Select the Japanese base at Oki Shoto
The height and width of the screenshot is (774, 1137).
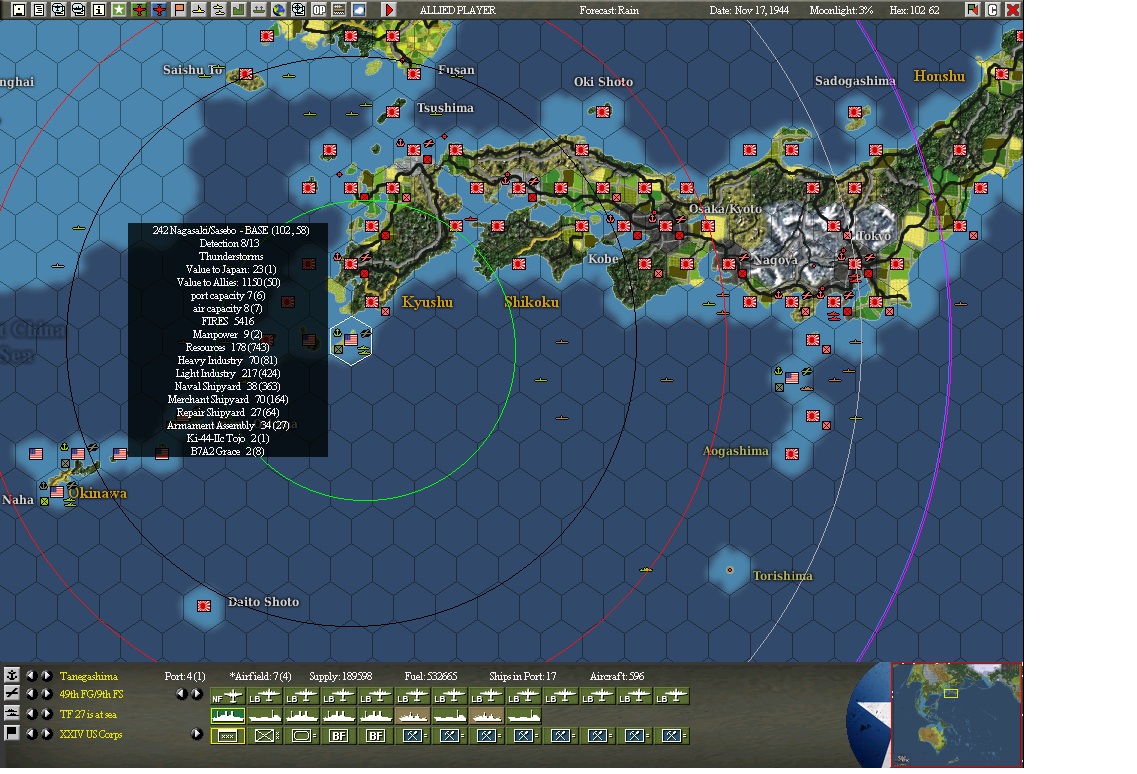click(x=603, y=112)
